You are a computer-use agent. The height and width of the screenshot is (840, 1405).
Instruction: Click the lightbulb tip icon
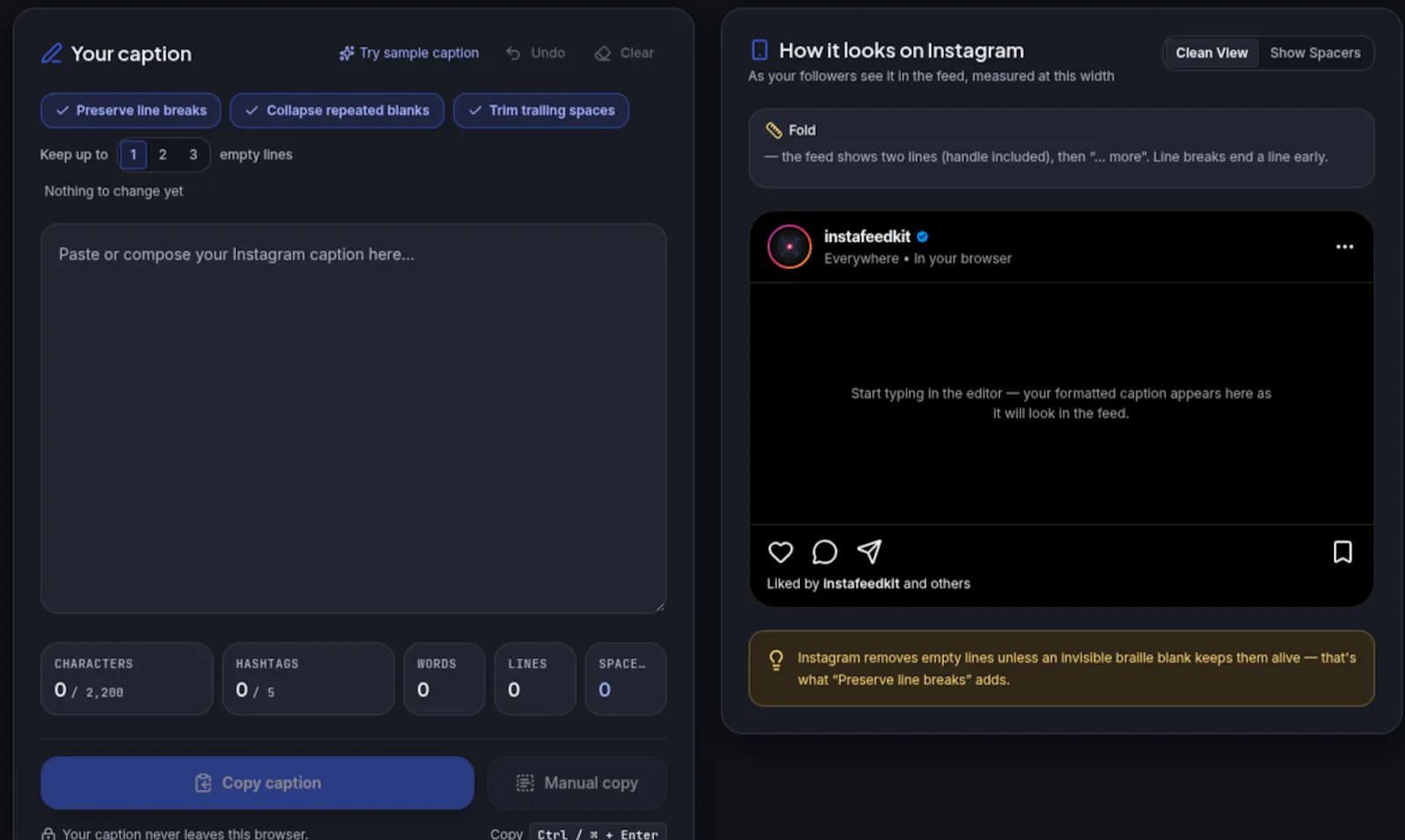point(776,660)
